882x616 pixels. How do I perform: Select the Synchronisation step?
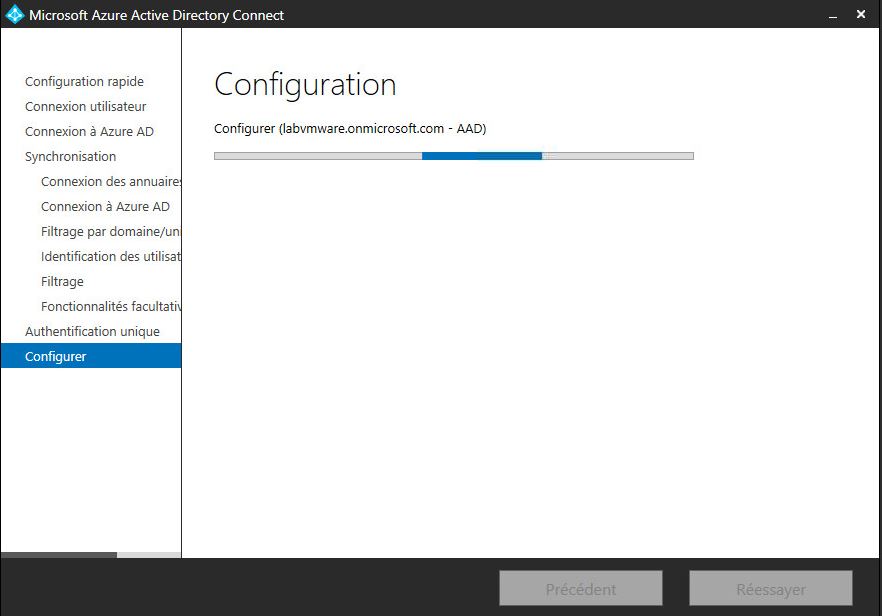[x=70, y=156]
